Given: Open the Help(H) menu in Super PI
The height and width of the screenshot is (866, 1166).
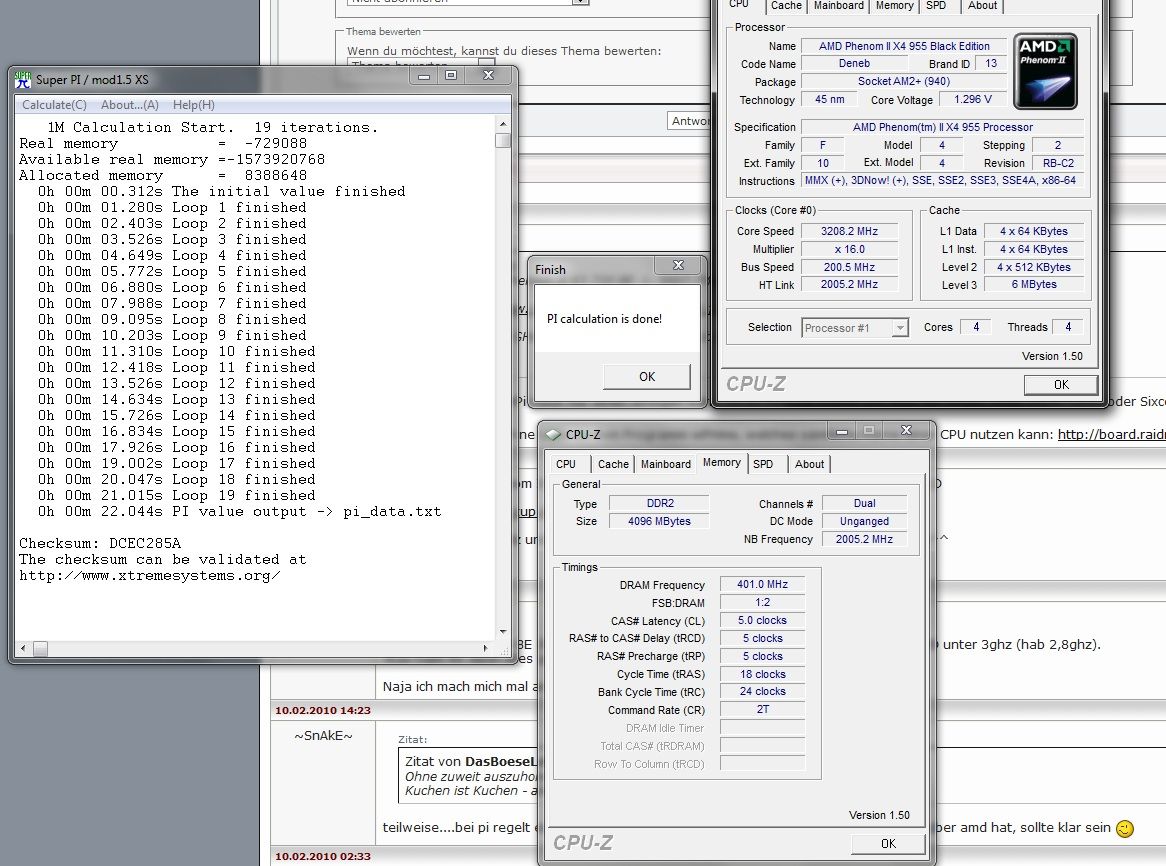Looking at the screenshot, I should point(193,105).
